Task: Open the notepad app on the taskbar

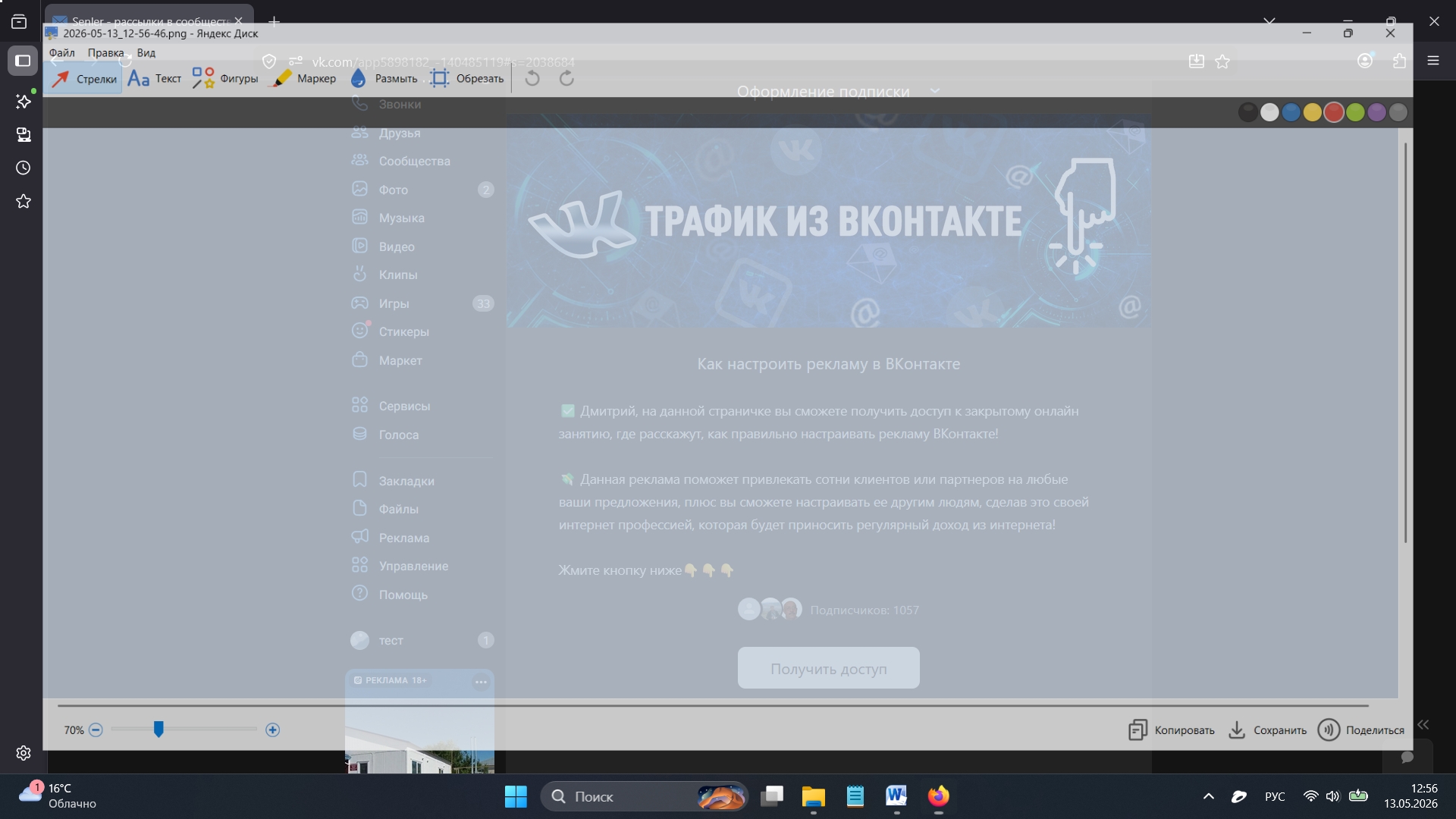Action: tap(855, 796)
